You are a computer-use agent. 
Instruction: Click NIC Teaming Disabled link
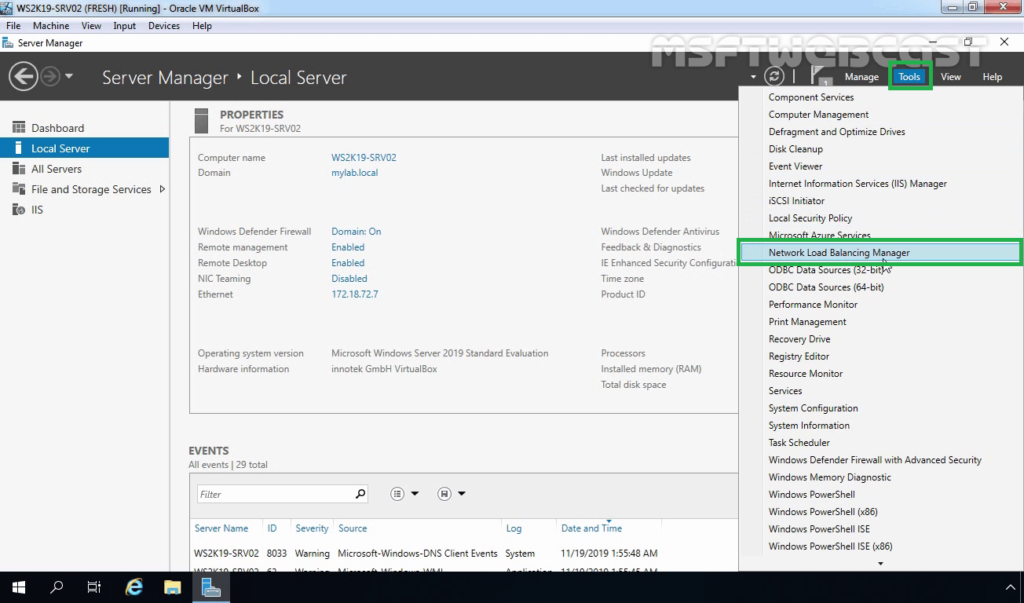(349, 278)
